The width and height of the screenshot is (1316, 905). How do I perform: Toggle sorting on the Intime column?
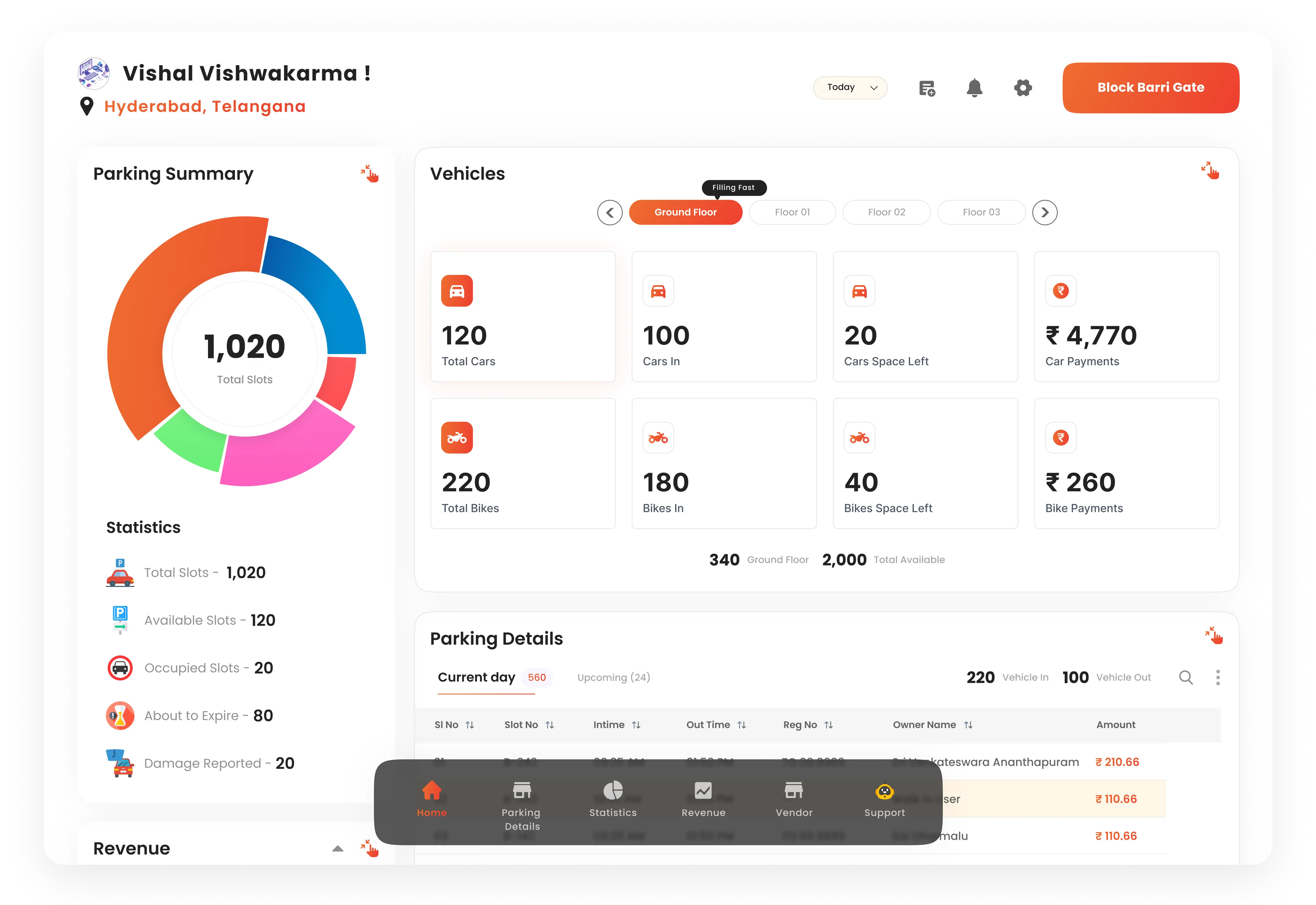click(636, 725)
